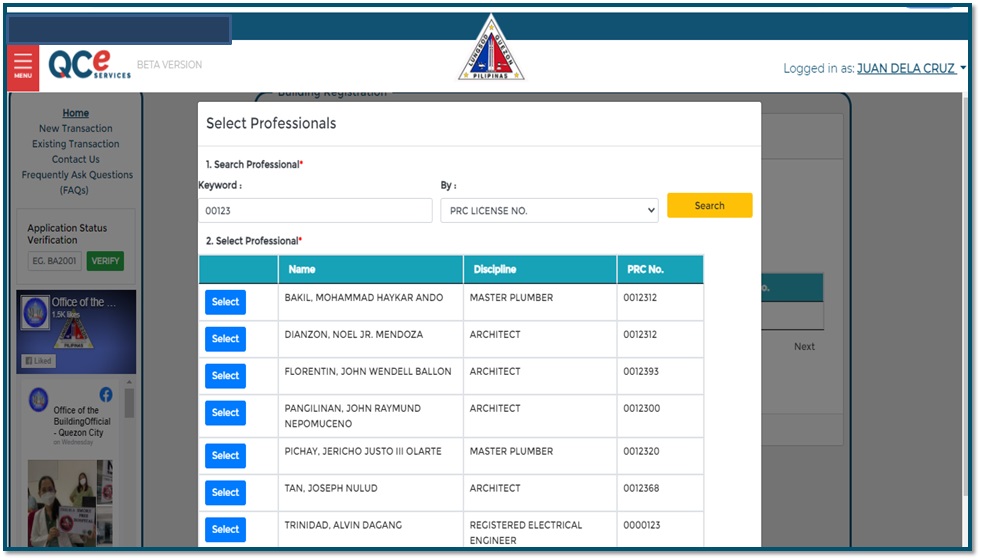Click the Liked button on Facebook widget
The image size is (981, 560).
pos(38,361)
